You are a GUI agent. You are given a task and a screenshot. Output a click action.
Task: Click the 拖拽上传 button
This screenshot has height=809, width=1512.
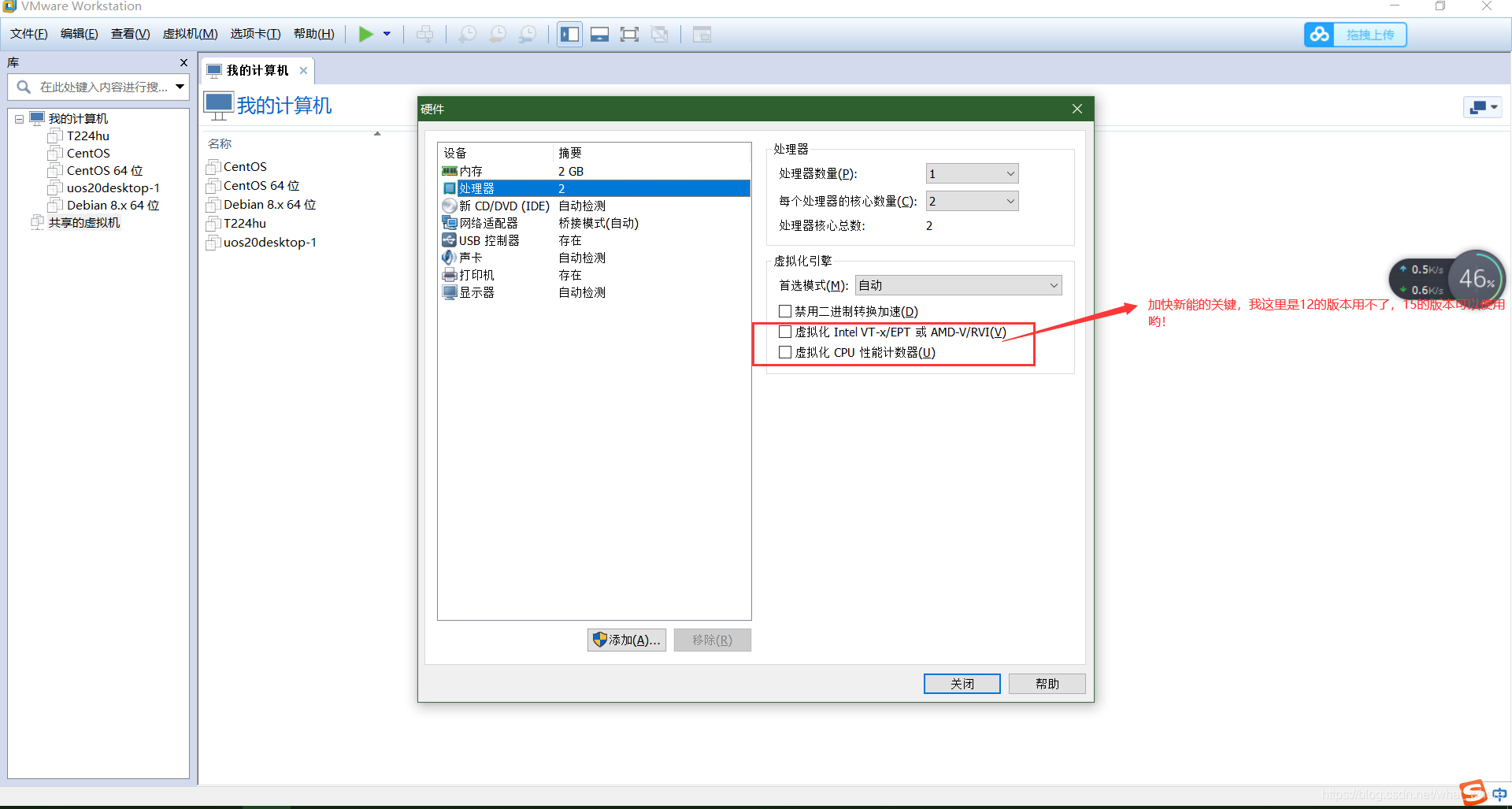1370,35
